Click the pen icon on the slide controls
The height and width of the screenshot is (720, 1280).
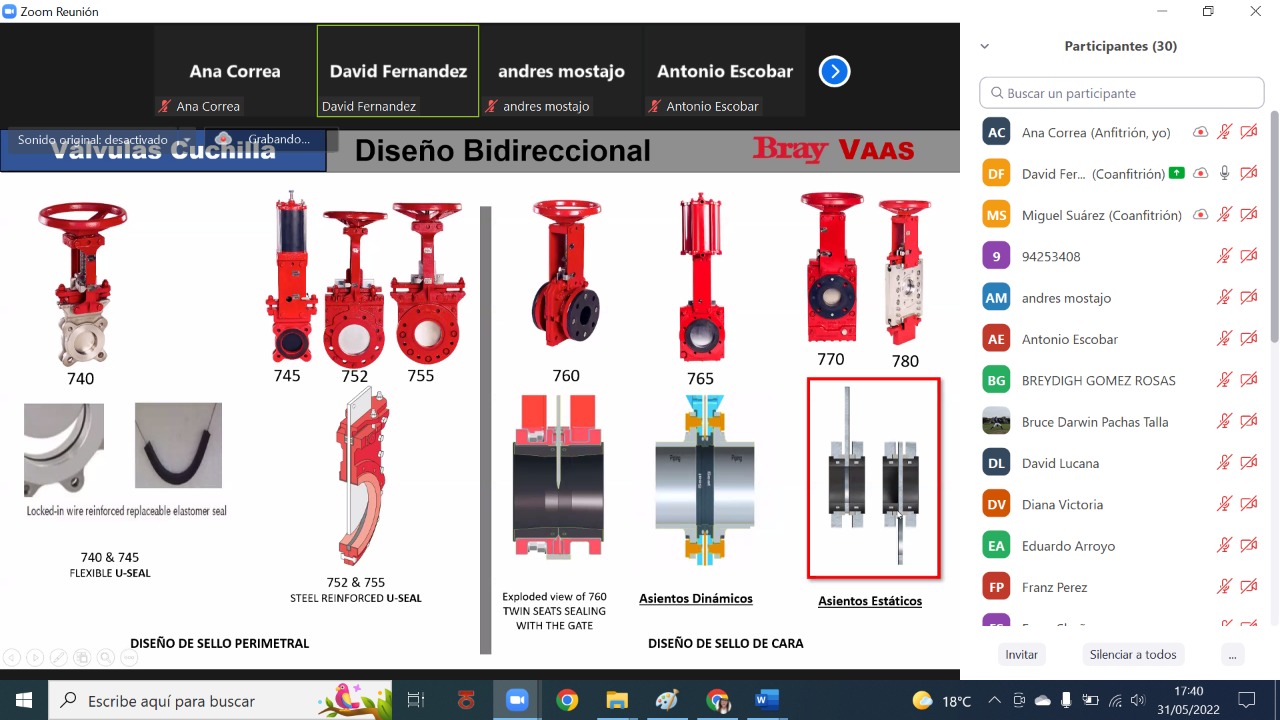click(59, 657)
